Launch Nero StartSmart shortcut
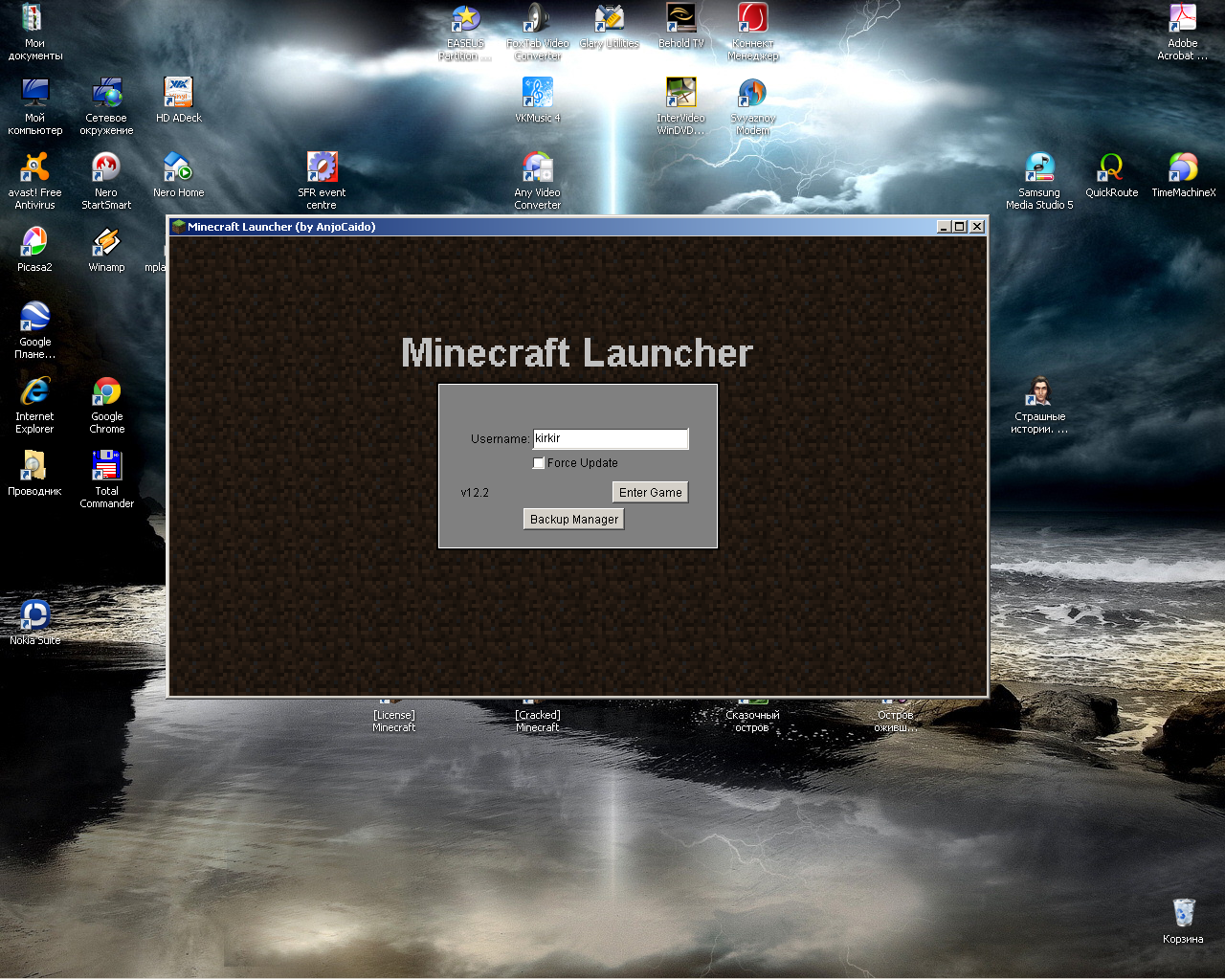The width and height of the screenshot is (1225, 980). point(106,181)
